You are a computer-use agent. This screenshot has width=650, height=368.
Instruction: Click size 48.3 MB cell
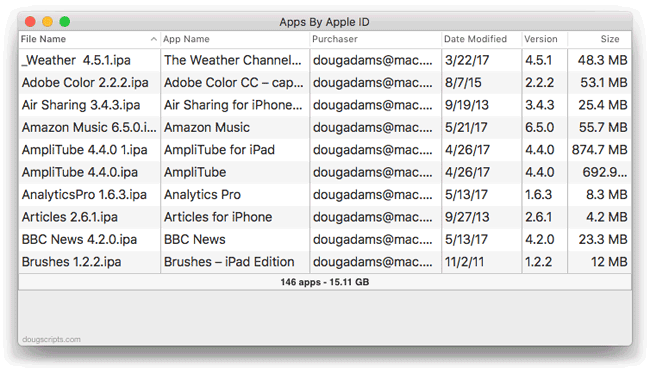[599, 60]
